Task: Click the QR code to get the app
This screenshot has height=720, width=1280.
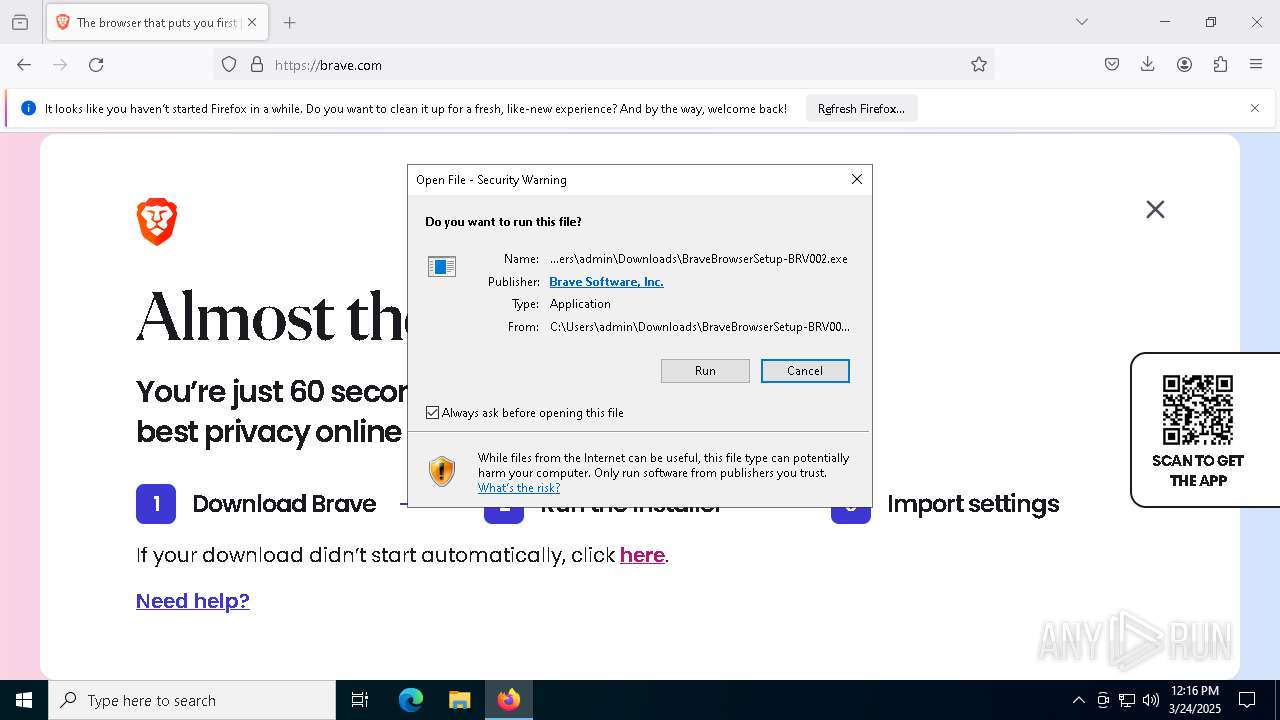Action: click(x=1198, y=410)
